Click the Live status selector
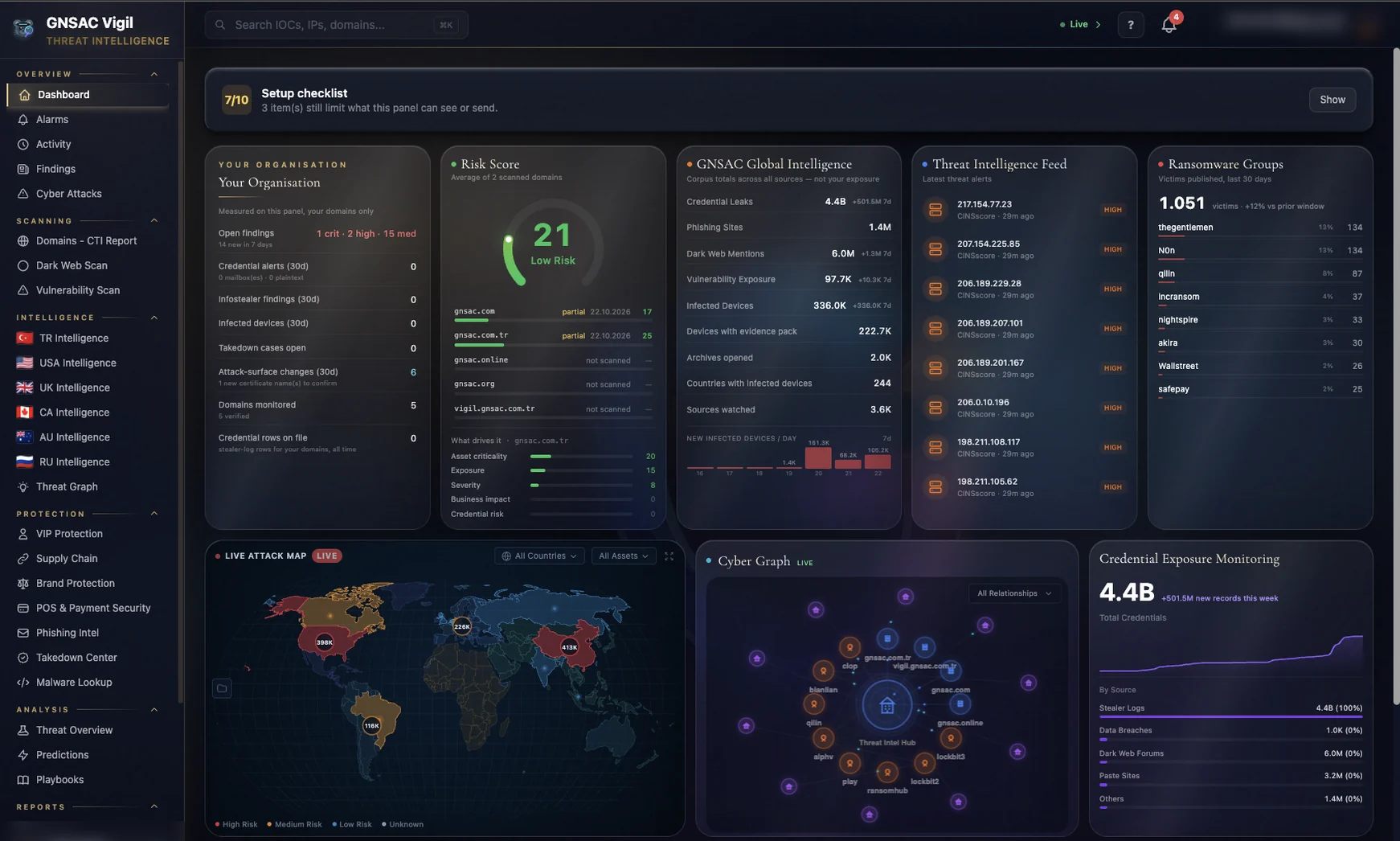Screen dimensions: 1400x841 pyautogui.click(x=1080, y=25)
